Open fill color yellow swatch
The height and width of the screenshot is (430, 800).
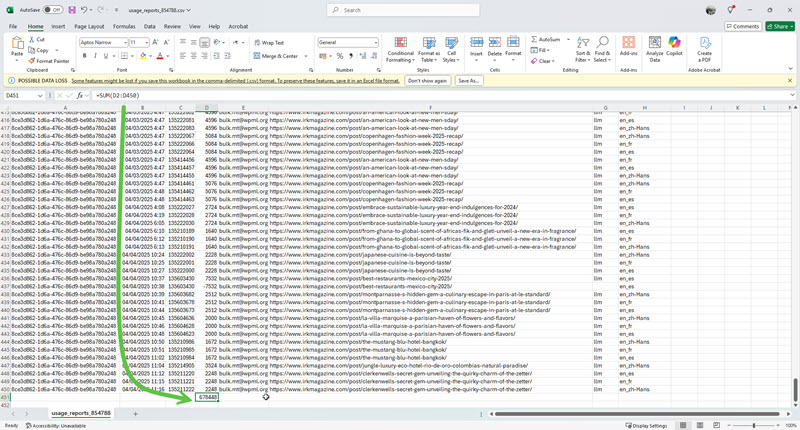point(143,56)
